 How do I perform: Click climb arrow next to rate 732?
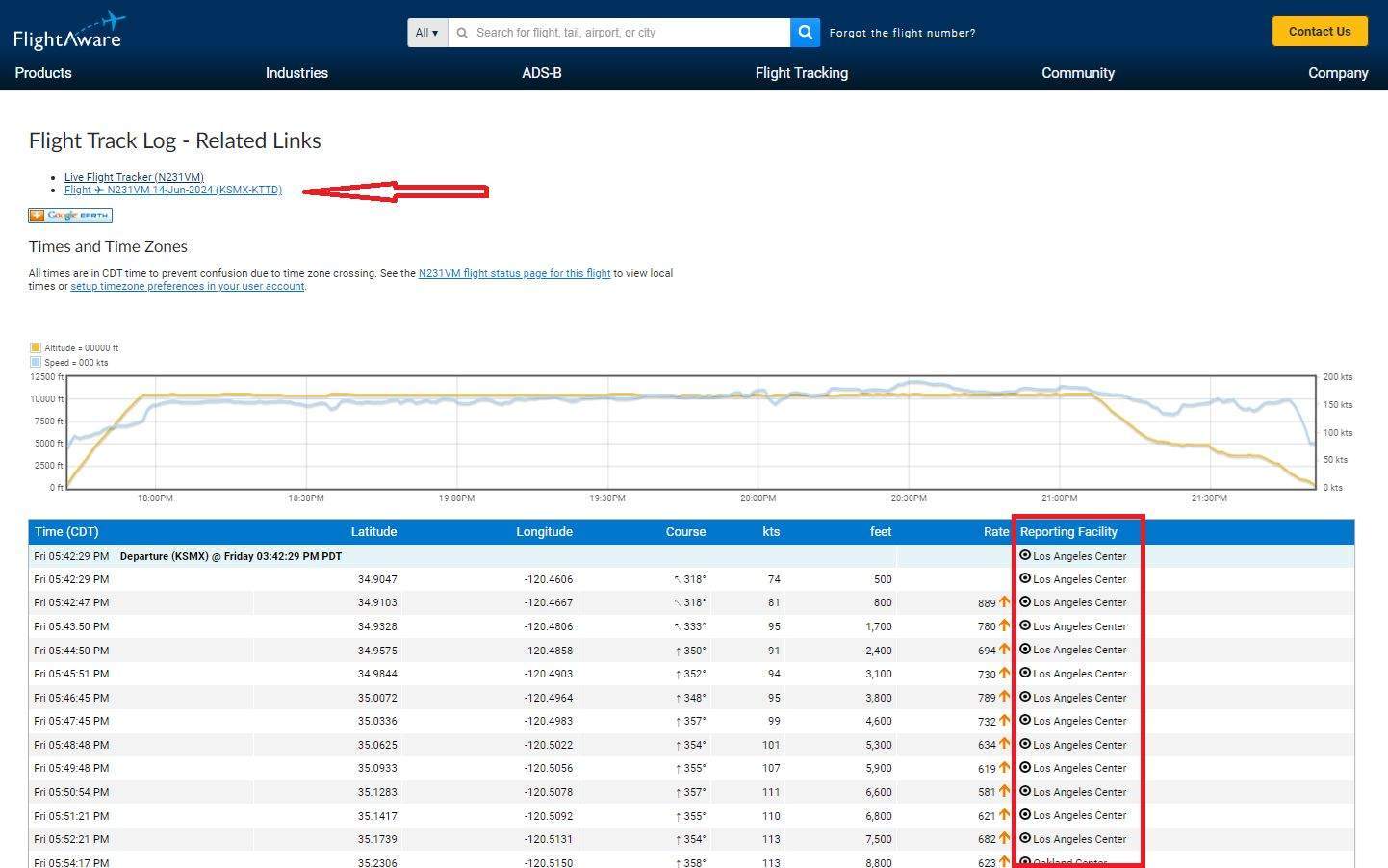click(1005, 720)
